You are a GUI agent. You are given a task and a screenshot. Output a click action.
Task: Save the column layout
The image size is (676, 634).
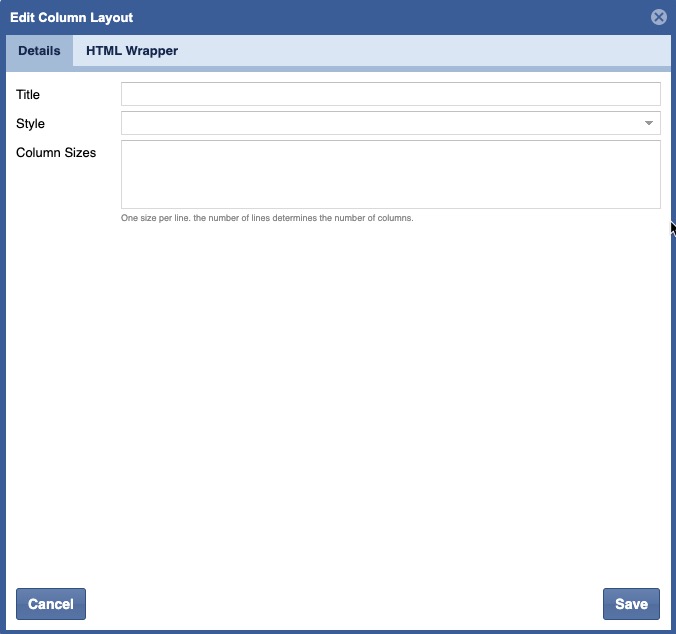point(631,604)
